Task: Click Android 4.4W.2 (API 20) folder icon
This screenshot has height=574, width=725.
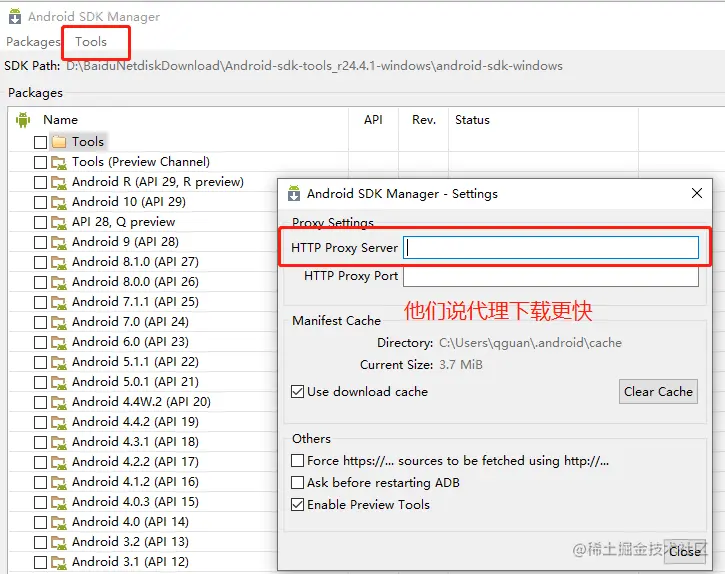Action: 59,402
